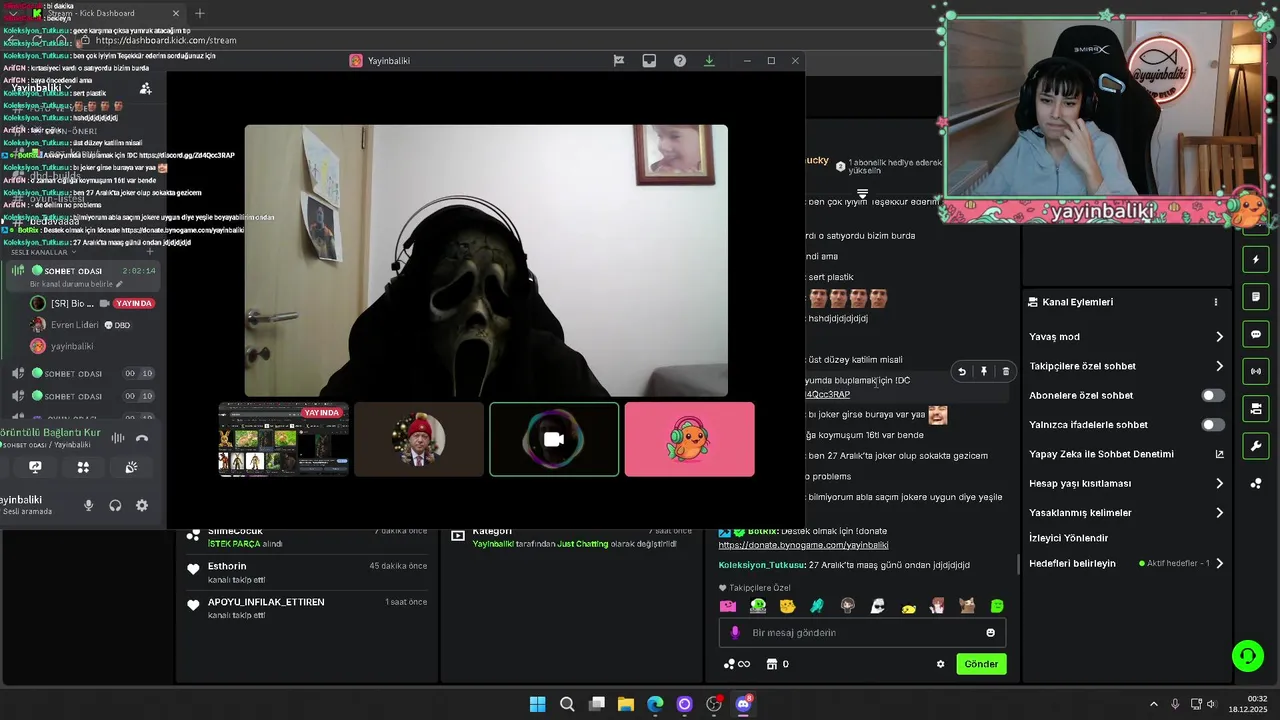The width and height of the screenshot is (1280, 720).
Task: Click the broadcast signal icon in the Kick sidebar
Action: pos(1256,371)
